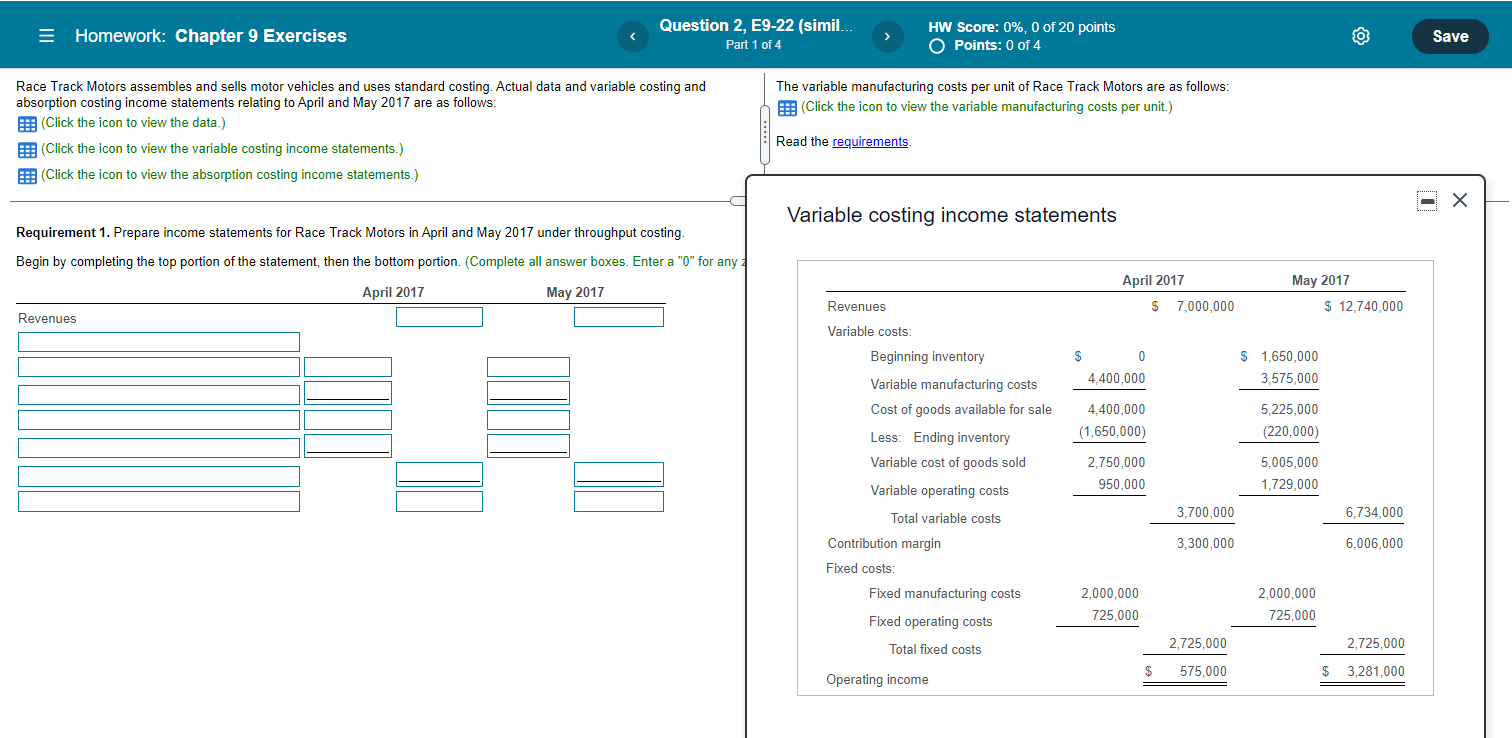Click the Homework: Chapter 9 Exercises title

coord(210,35)
